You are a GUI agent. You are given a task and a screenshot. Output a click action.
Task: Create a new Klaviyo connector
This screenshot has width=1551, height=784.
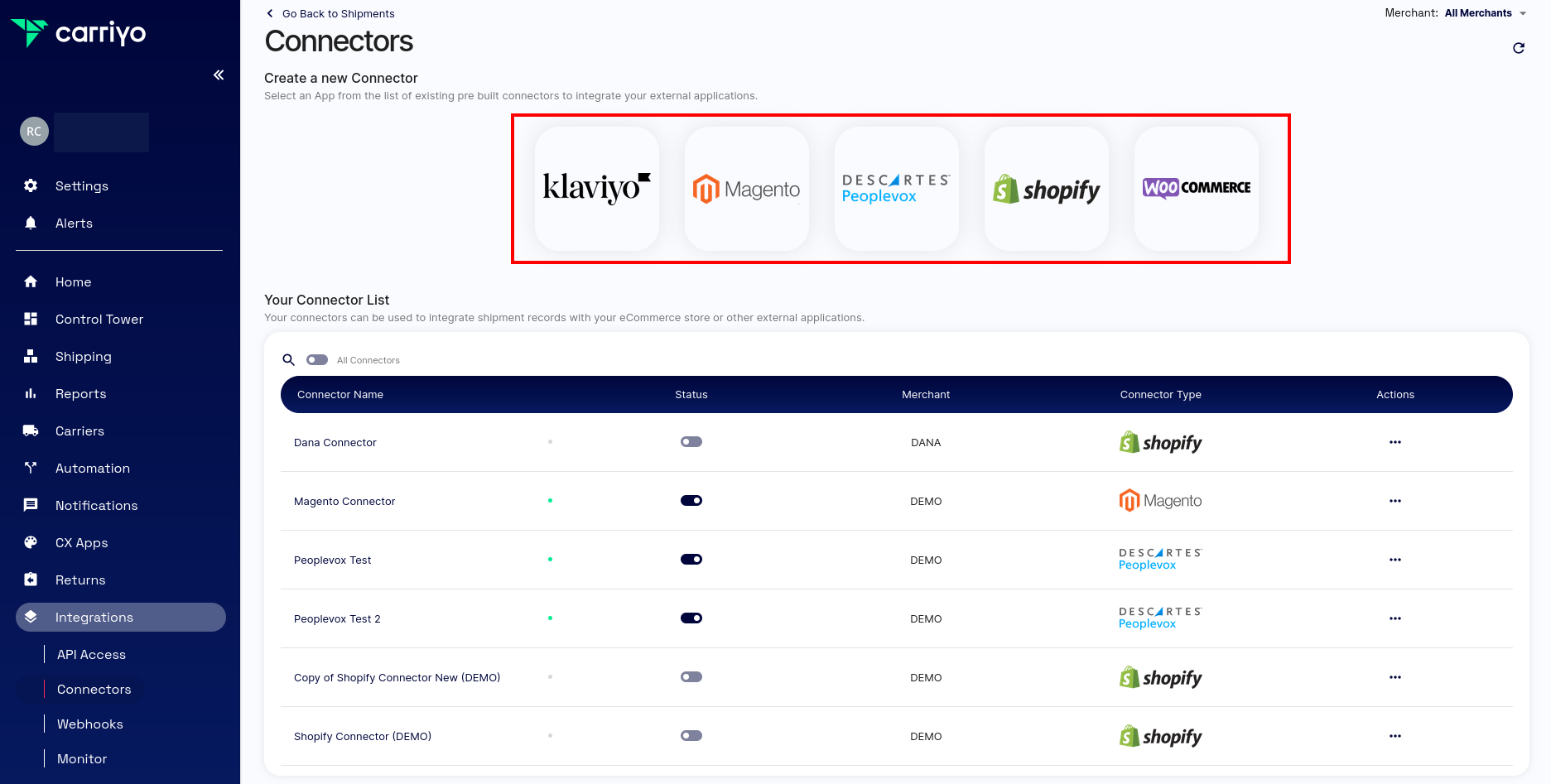[597, 189]
